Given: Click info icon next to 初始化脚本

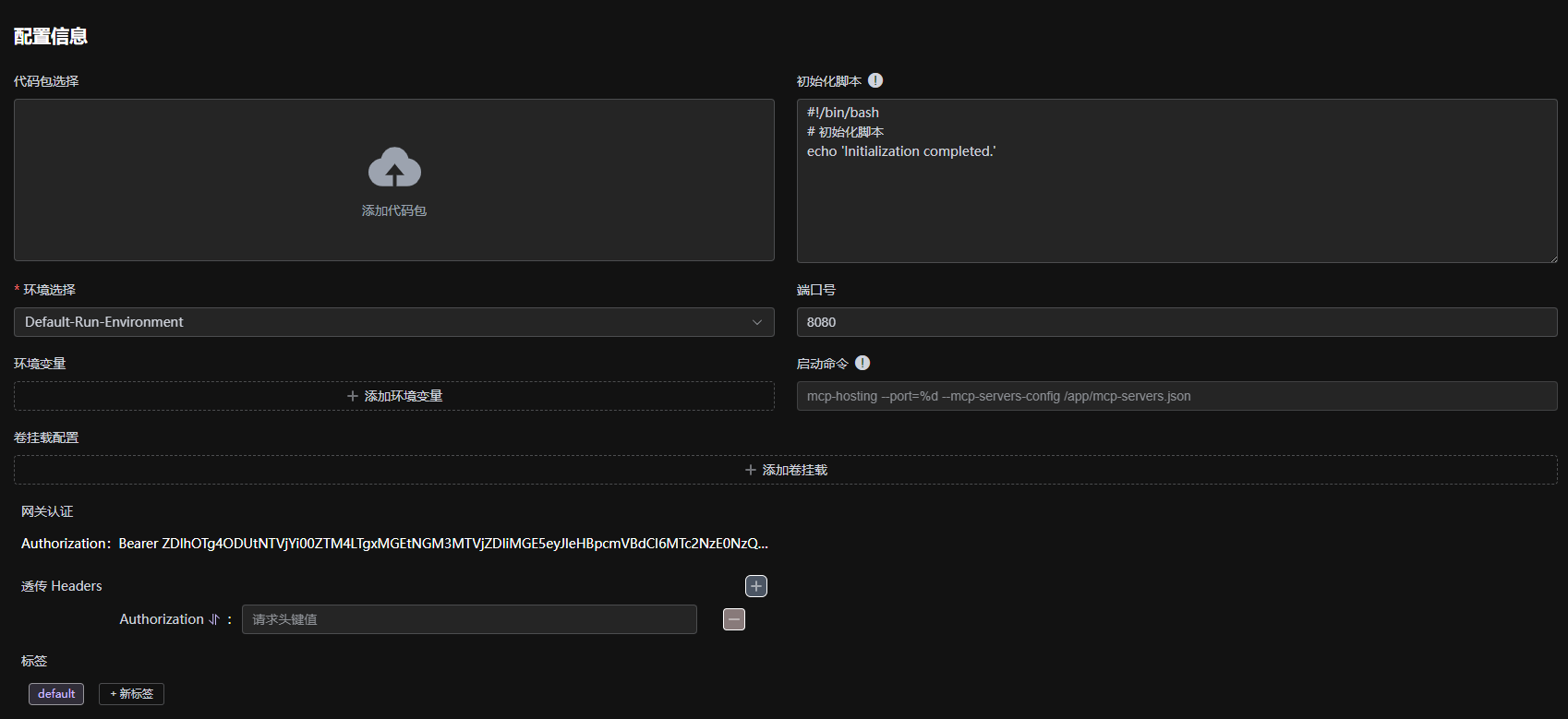Looking at the screenshot, I should pos(875,81).
